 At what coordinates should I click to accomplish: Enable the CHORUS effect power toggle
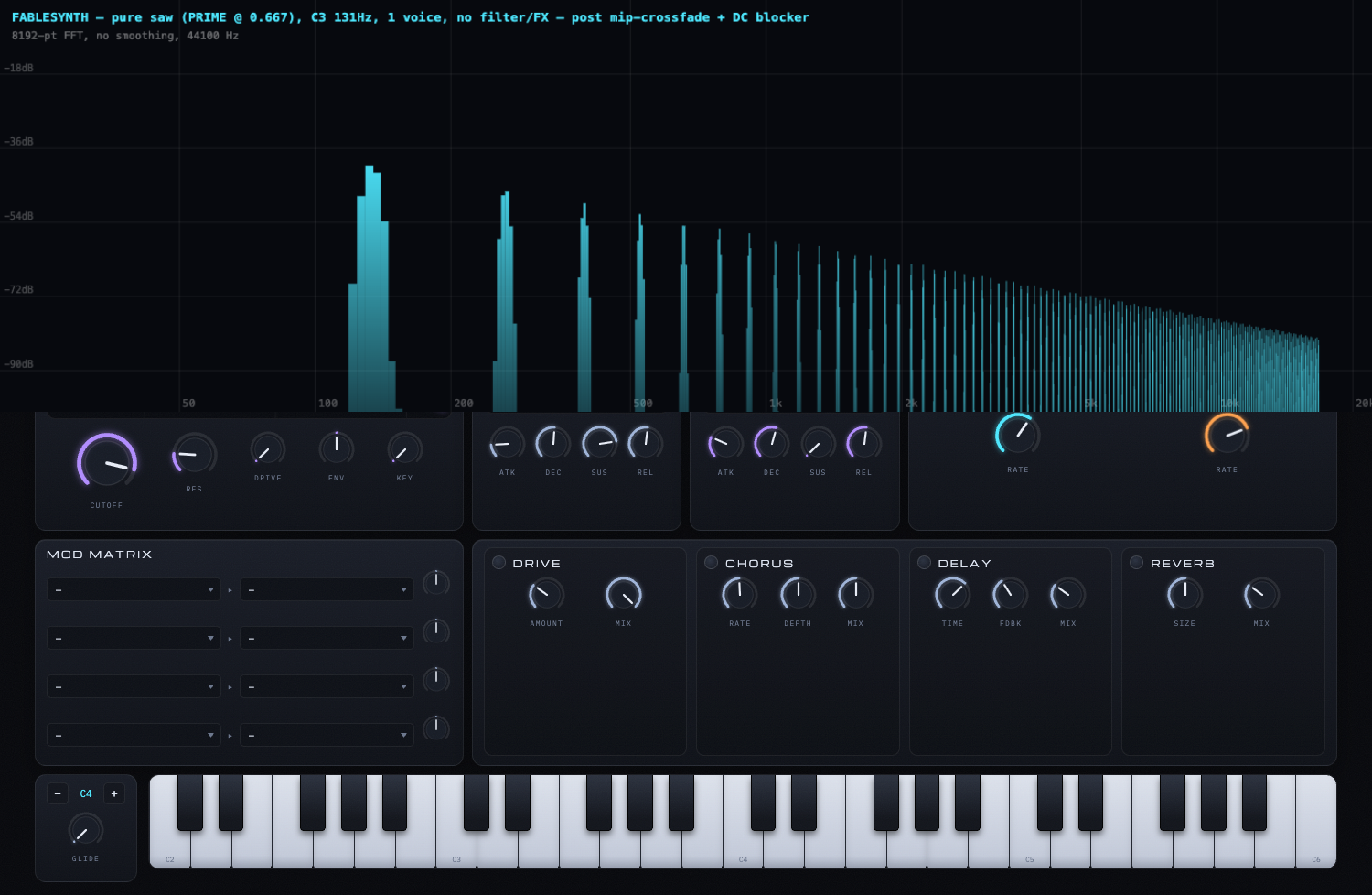click(x=711, y=563)
